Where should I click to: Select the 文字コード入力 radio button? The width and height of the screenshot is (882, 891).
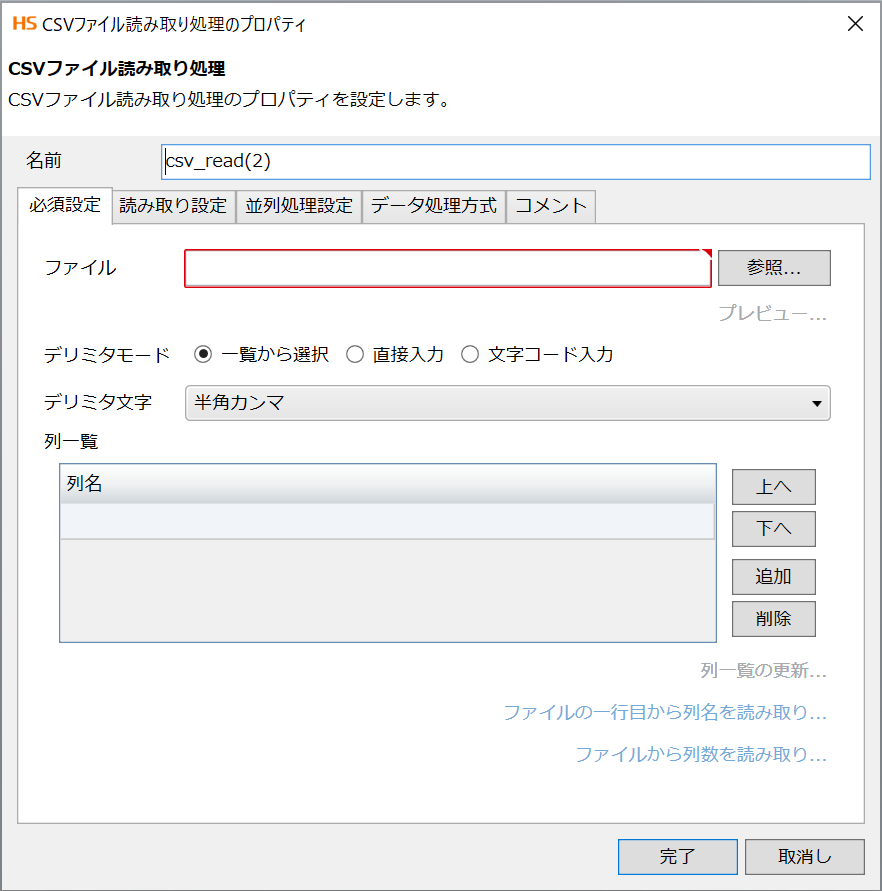point(470,355)
